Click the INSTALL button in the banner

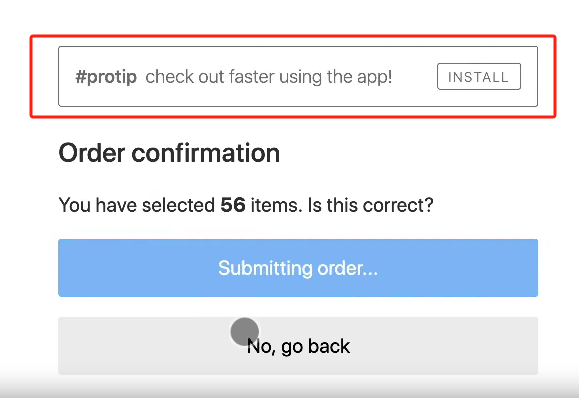479,76
